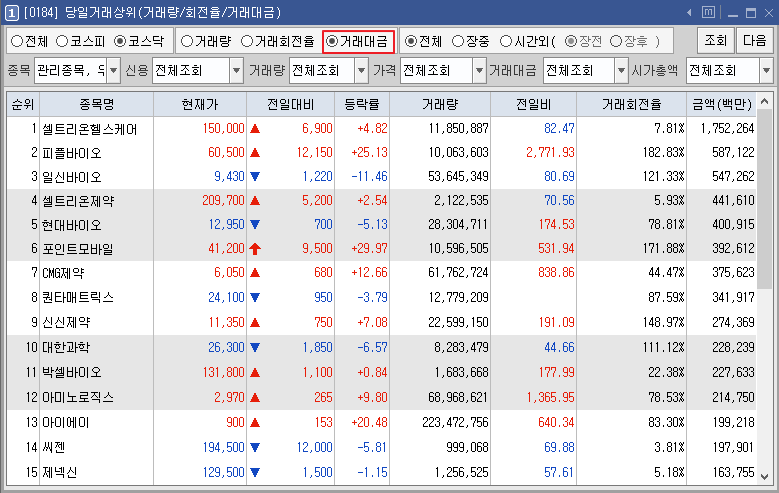Click amount 1,752,264
The image size is (779, 493).
point(727,128)
